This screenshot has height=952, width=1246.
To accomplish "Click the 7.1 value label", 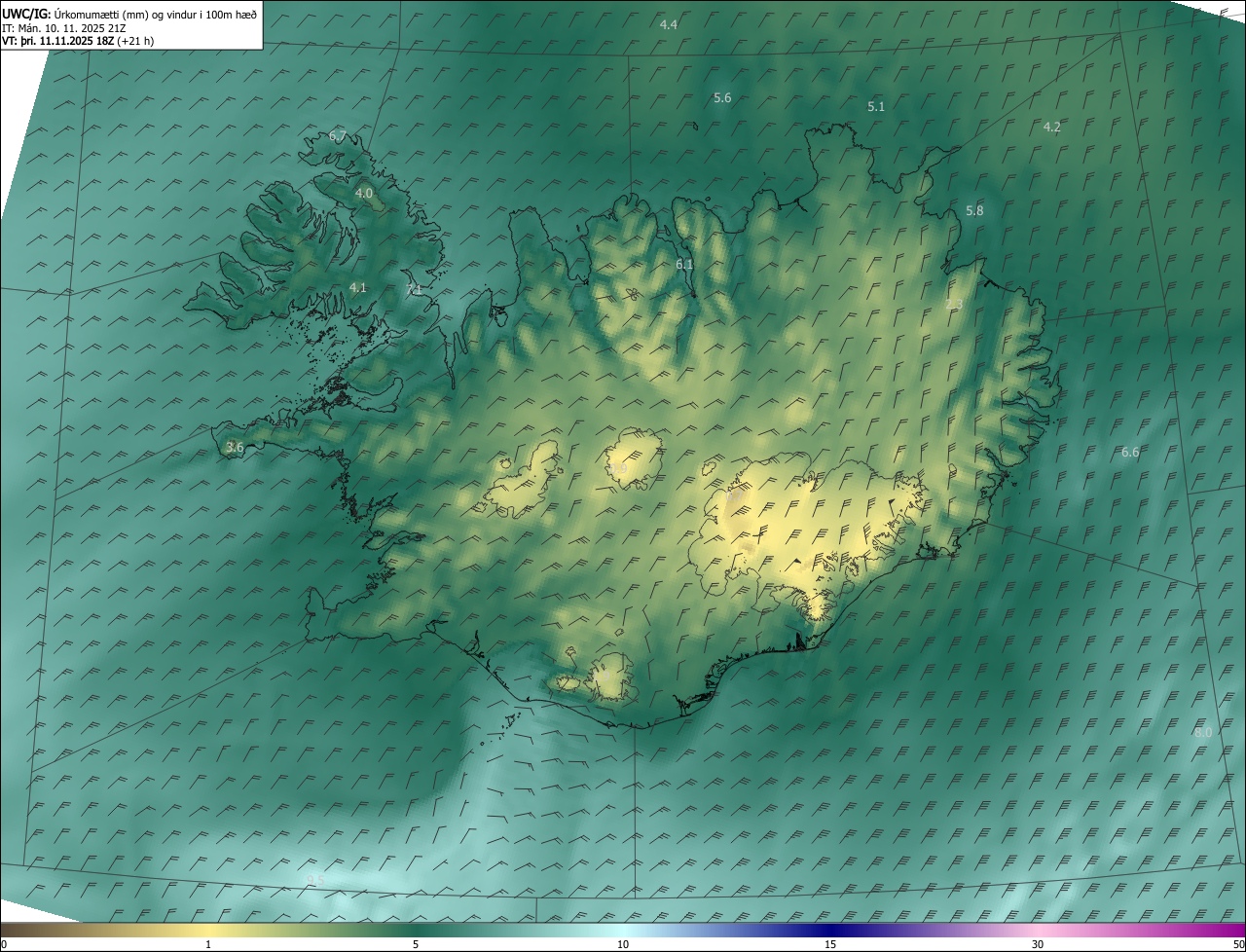I will tap(414, 290).
